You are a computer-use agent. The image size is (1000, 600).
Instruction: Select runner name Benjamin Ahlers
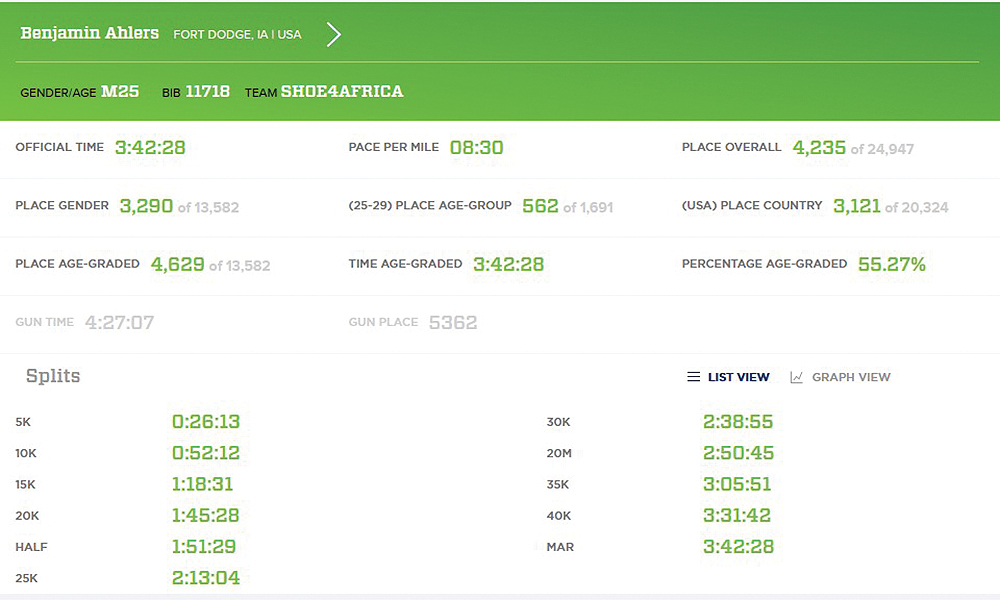tap(89, 33)
